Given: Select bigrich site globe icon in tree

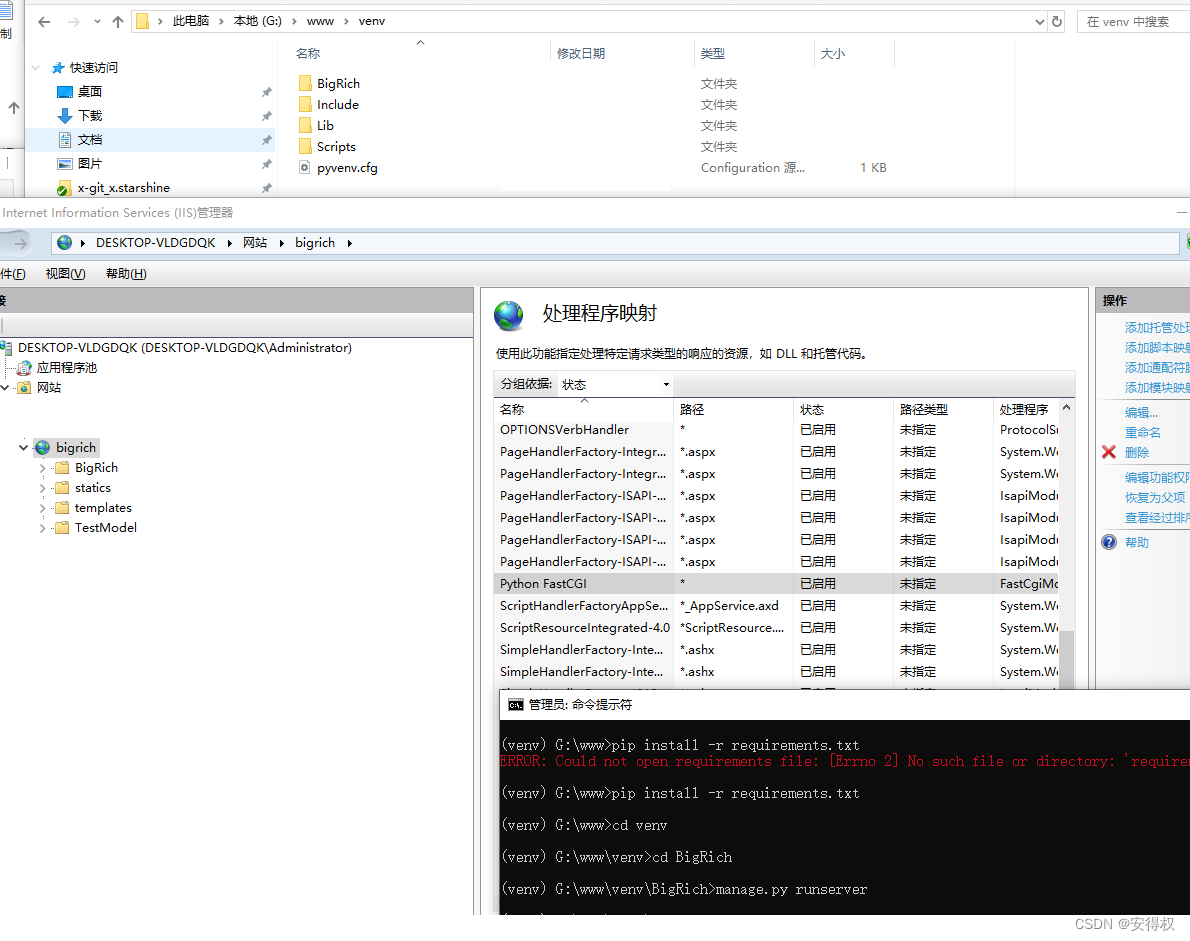Looking at the screenshot, I should pyautogui.click(x=42, y=448).
